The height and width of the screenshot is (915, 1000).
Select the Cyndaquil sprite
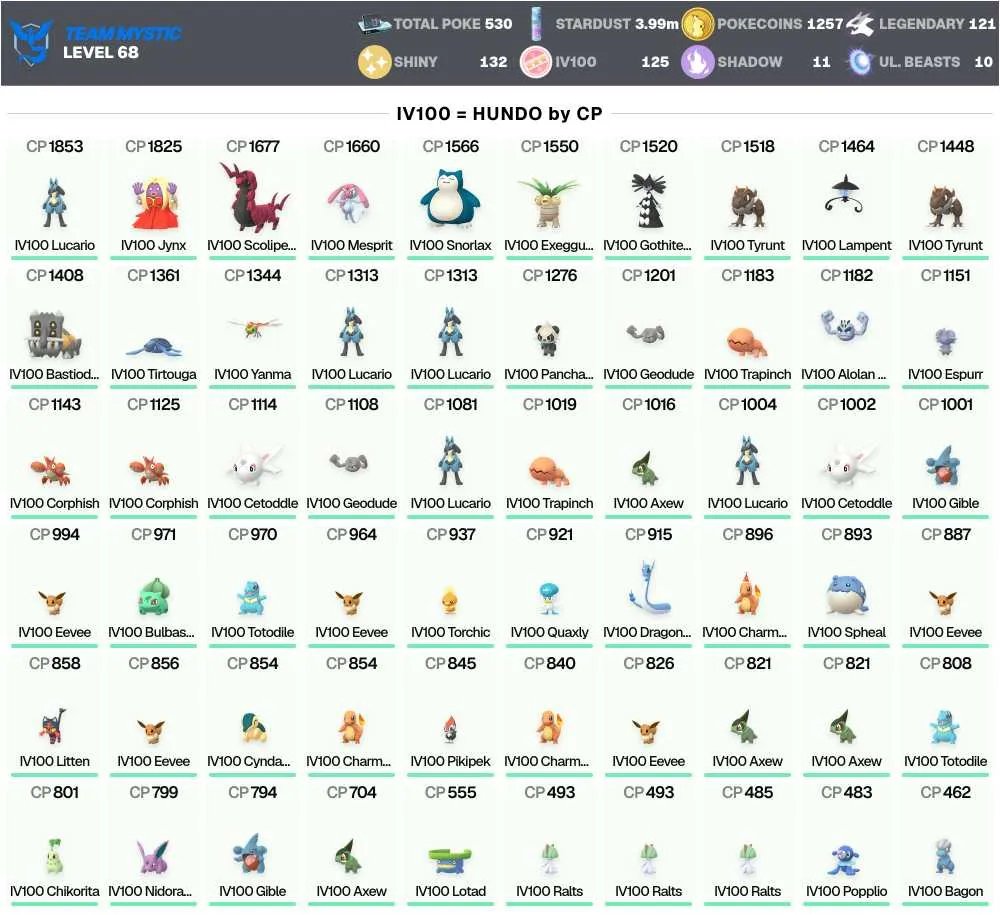[x=253, y=728]
